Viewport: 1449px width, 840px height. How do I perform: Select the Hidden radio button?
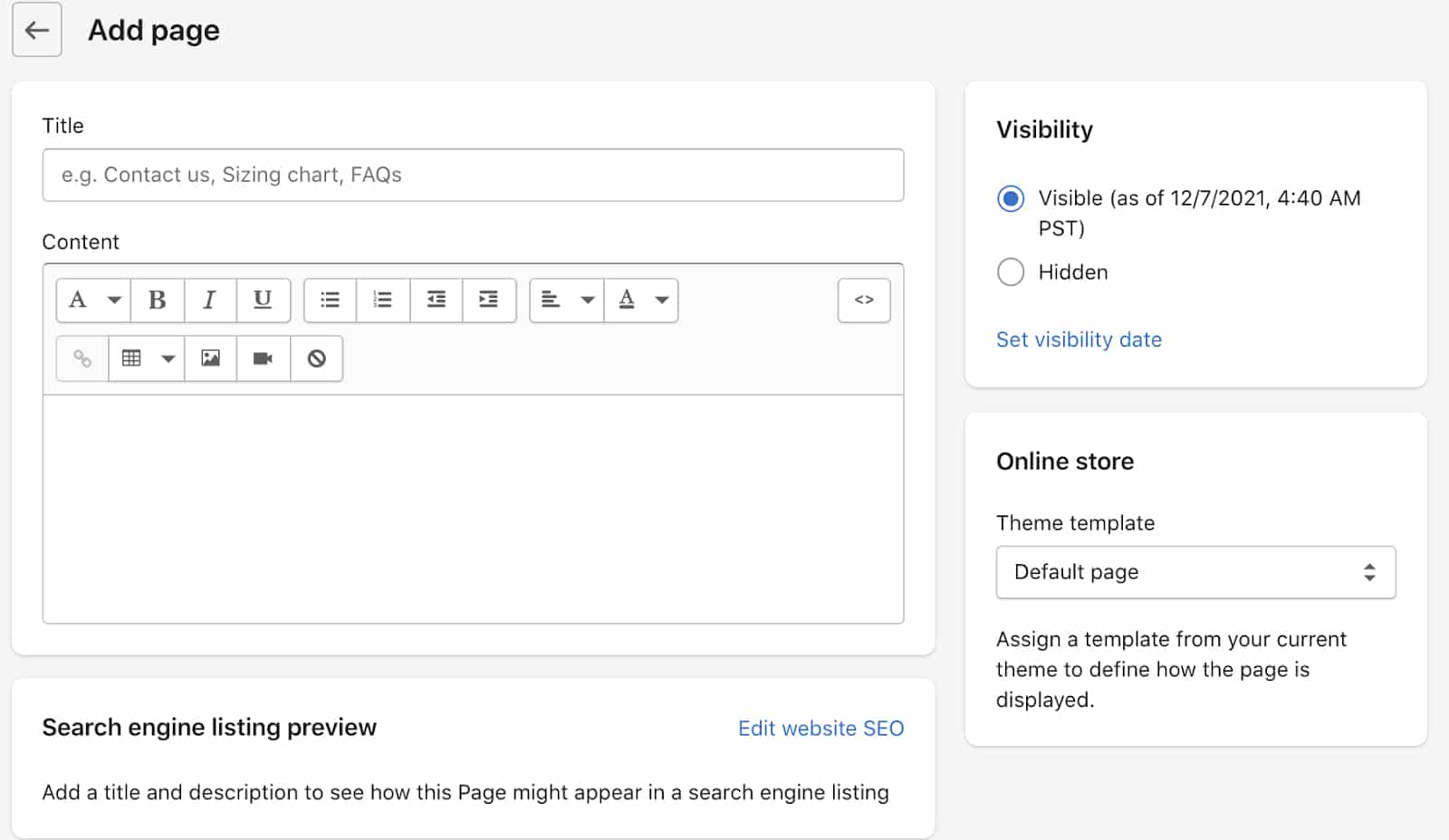point(1011,272)
